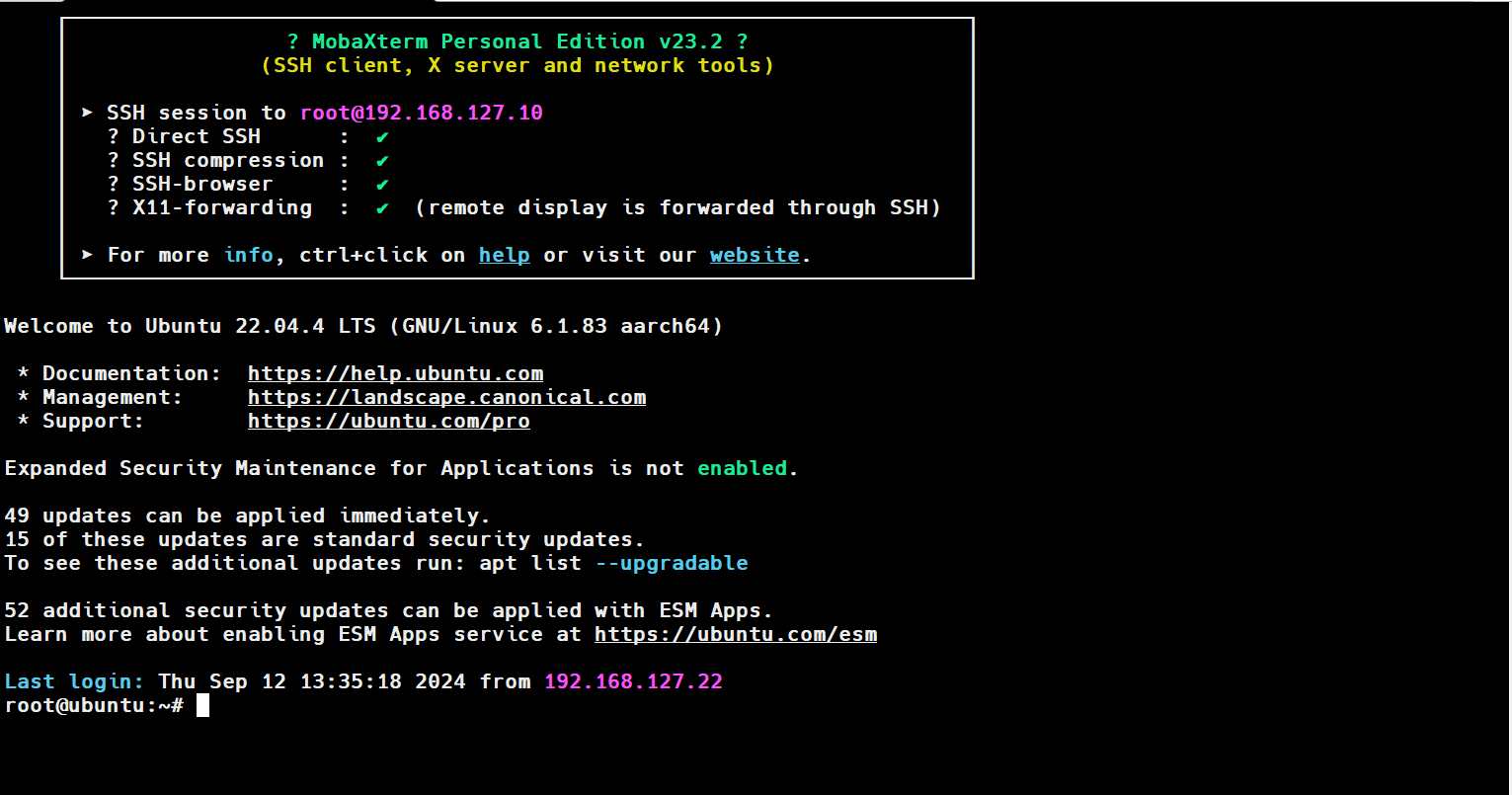1512x795 pixels.
Task: Click the green checkmark beside Direct SSH
Action: click(x=382, y=137)
